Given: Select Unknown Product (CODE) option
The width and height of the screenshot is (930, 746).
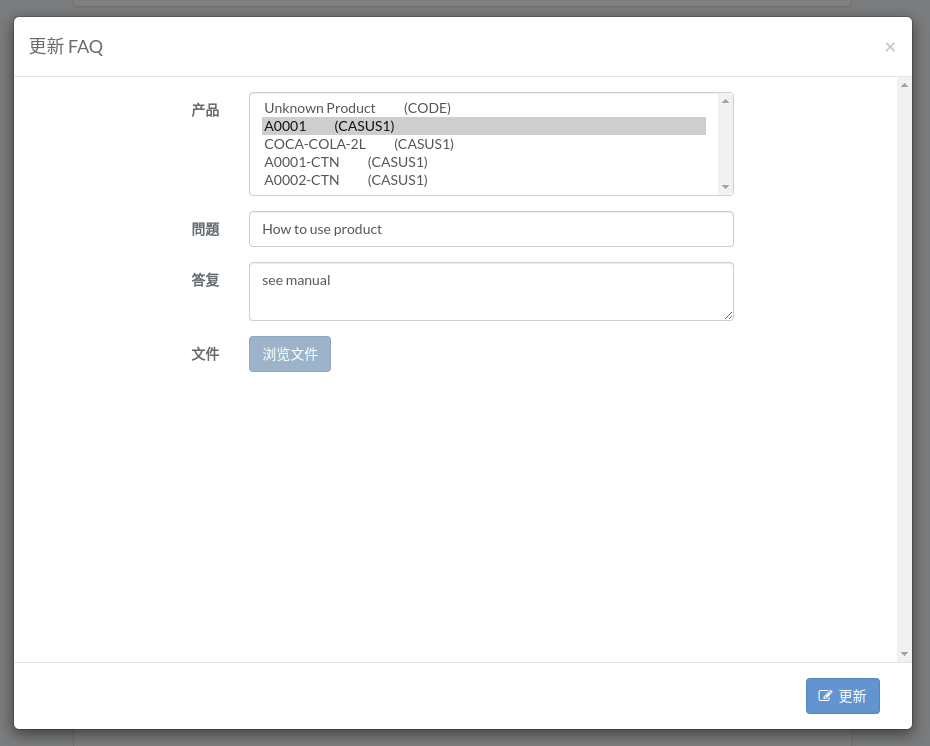Looking at the screenshot, I should (x=484, y=108).
